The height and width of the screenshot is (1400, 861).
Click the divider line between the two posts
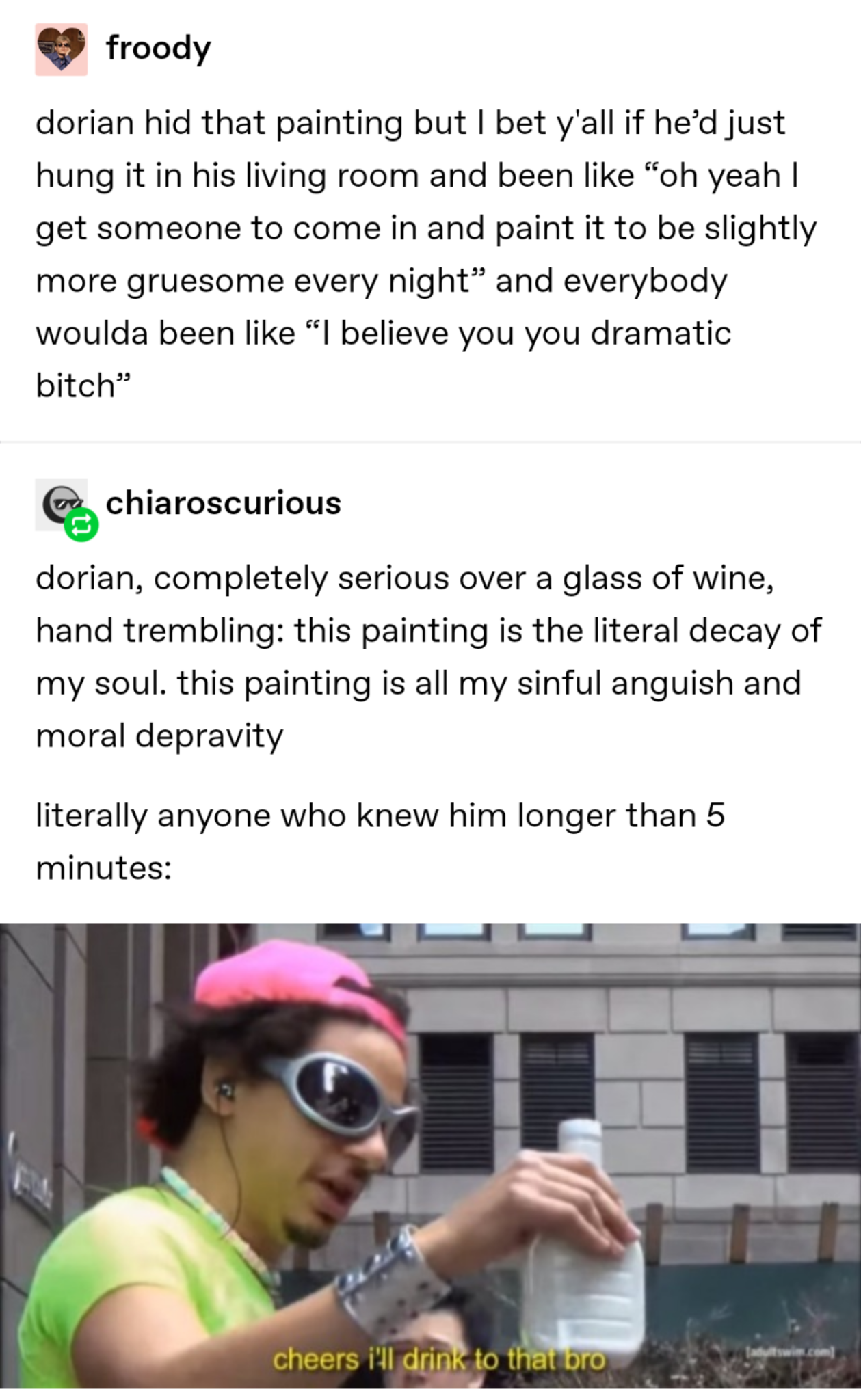(430, 442)
